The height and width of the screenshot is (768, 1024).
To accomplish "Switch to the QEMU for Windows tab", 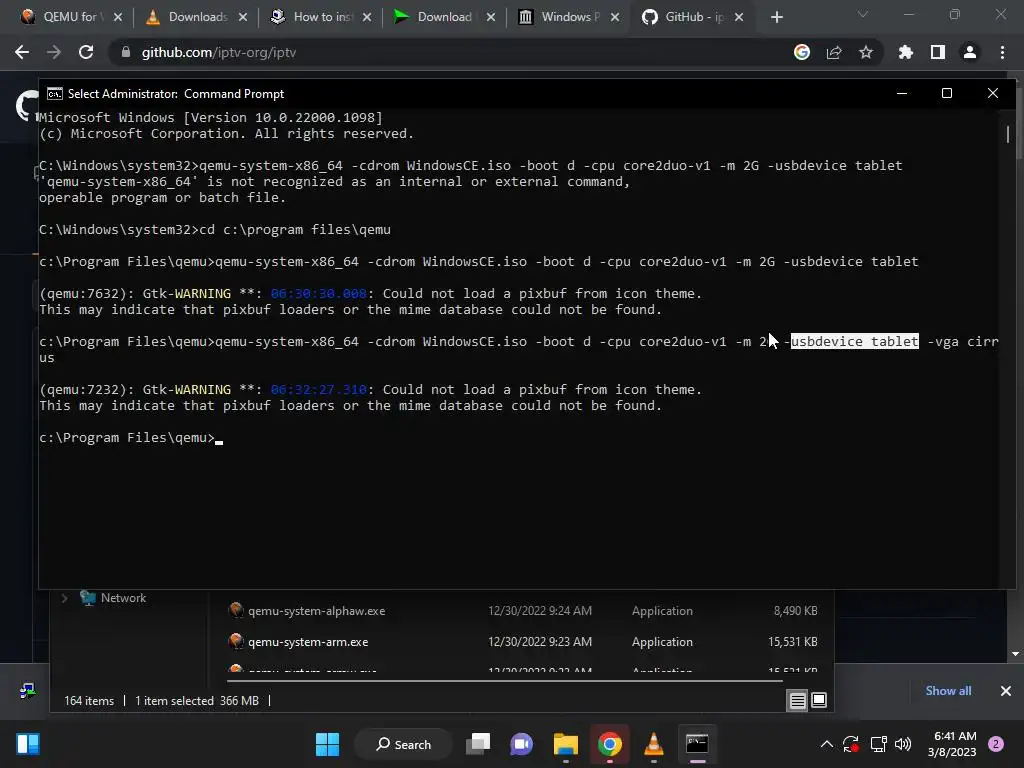I will click(x=63, y=17).
